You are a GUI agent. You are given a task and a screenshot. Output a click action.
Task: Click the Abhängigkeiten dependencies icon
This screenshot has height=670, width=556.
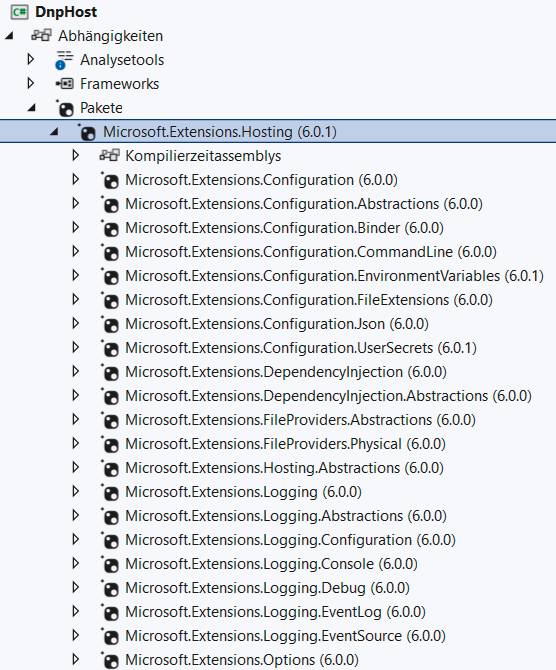tap(41, 35)
